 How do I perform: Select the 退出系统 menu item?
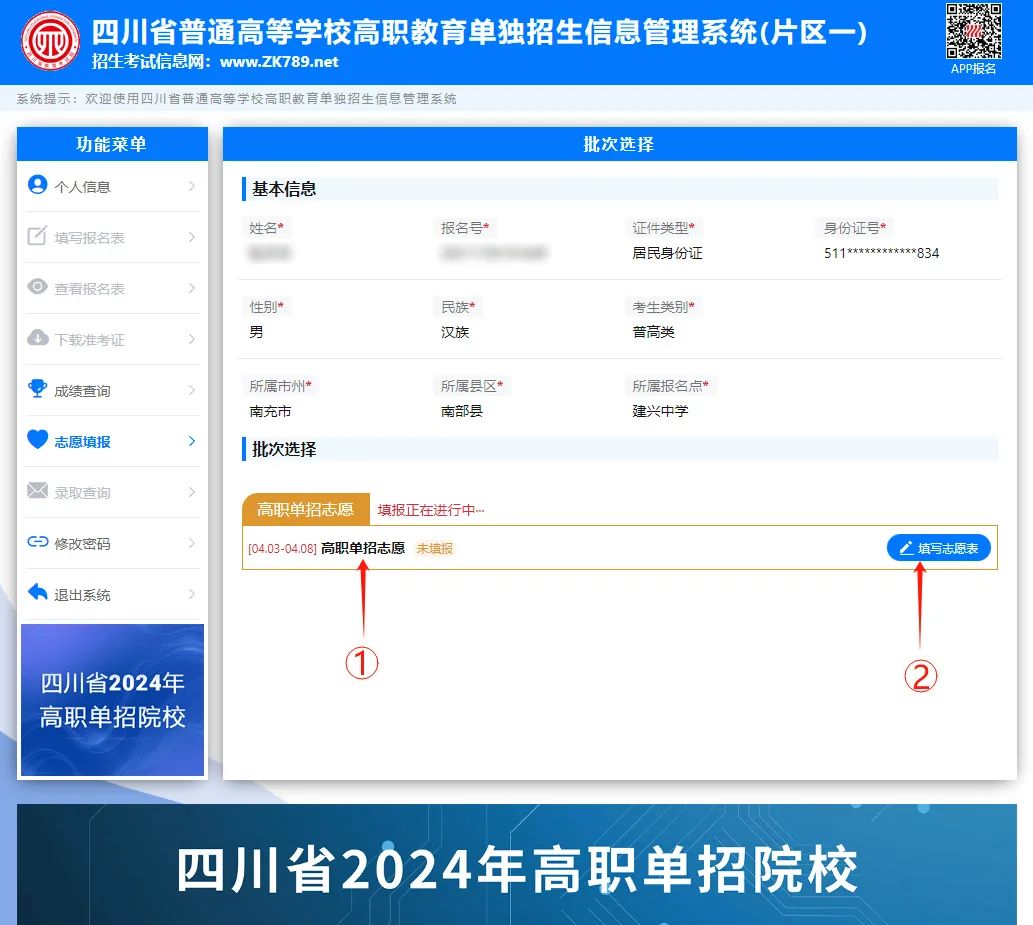(x=83, y=595)
